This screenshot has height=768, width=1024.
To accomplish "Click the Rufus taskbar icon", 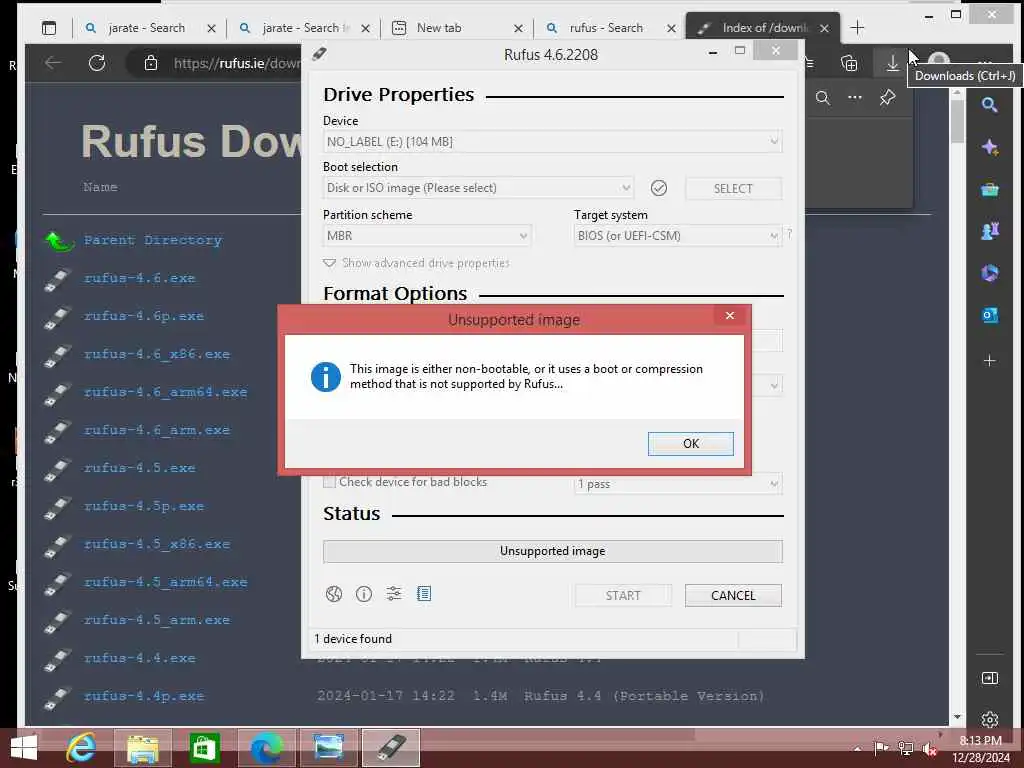I will [x=391, y=748].
